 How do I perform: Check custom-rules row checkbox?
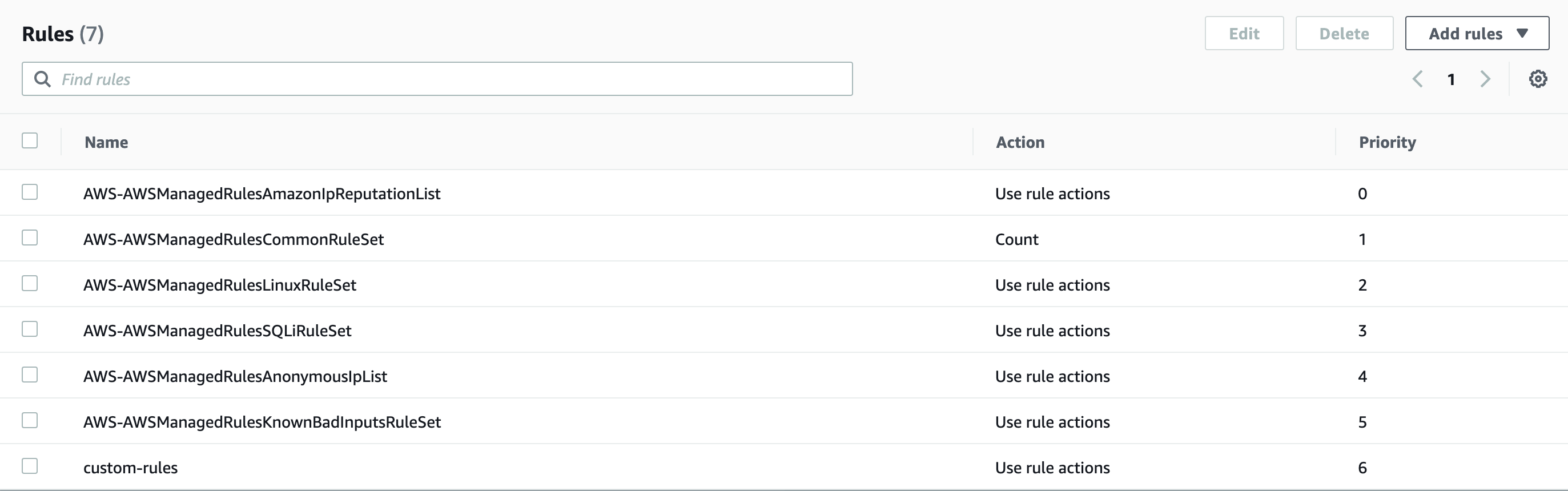[30, 466]
